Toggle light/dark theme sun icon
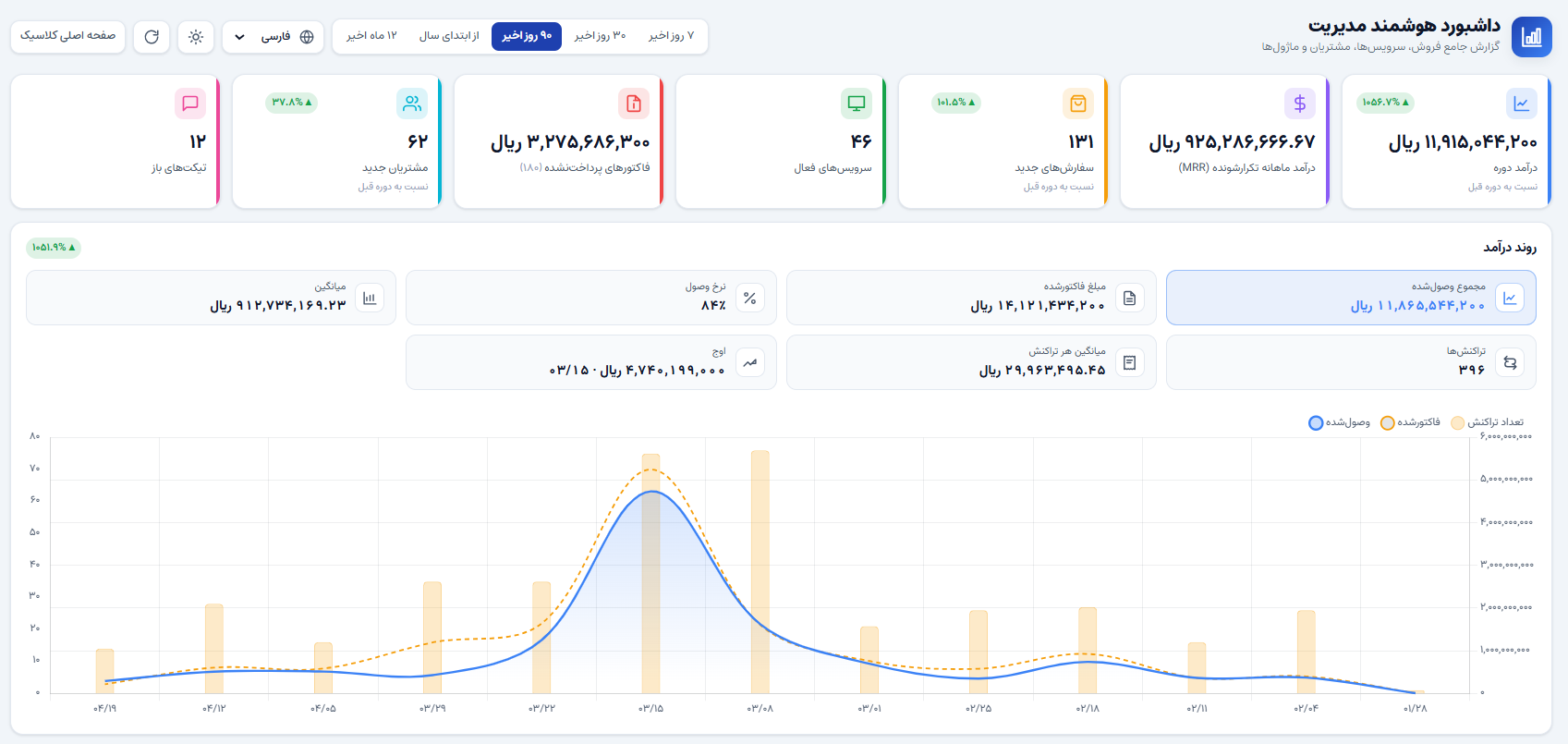This screenshot has width=1568, height=744. click(x=196, y=37)
